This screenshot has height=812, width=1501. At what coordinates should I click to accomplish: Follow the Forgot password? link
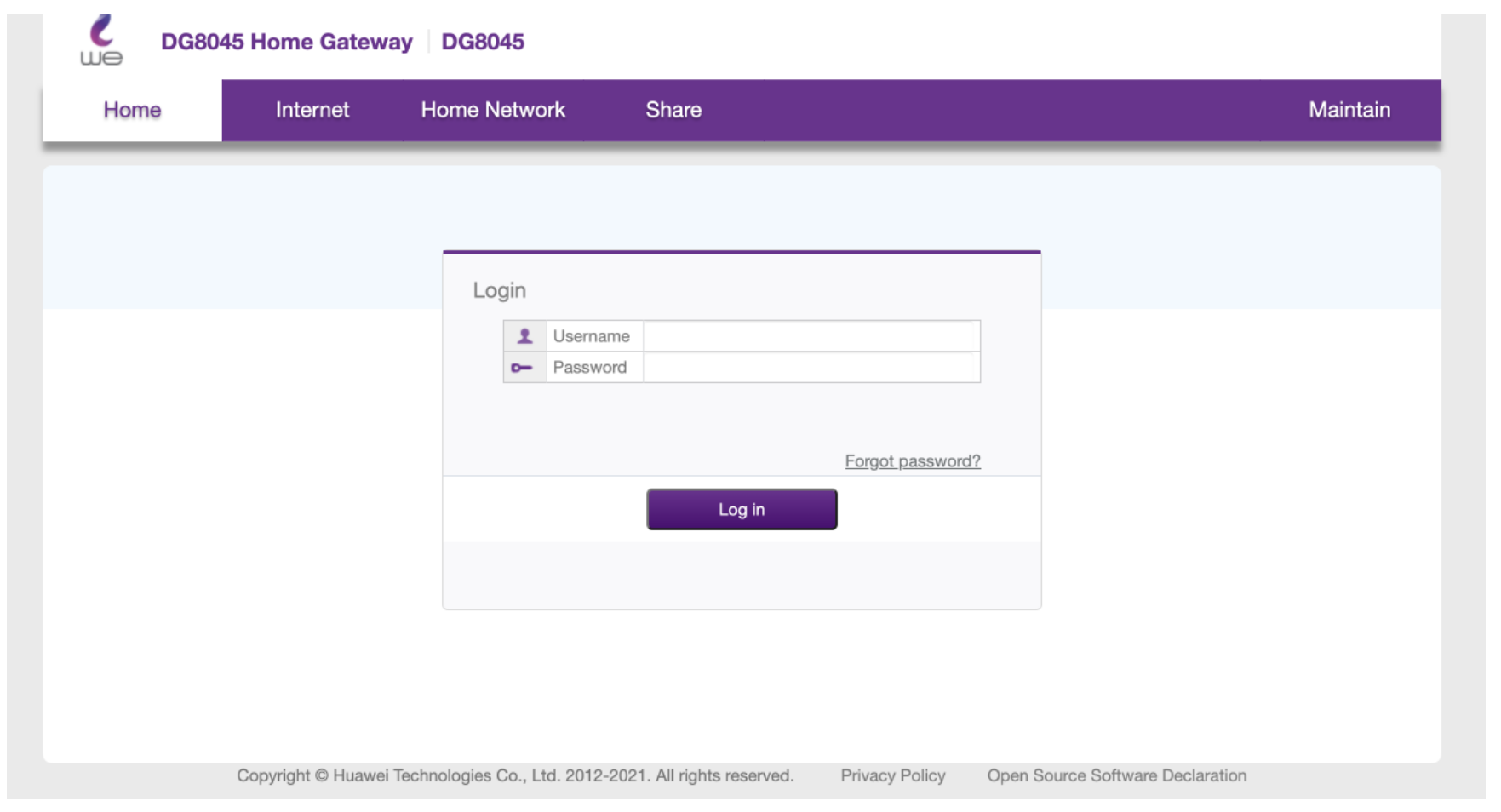point(912,461)
